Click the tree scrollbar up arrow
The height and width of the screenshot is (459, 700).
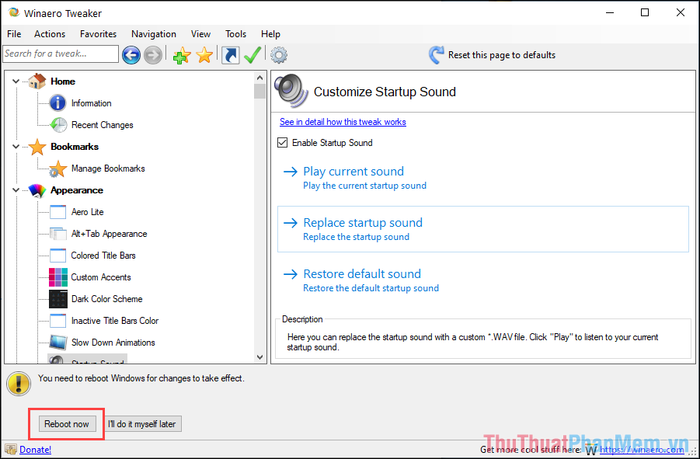(260, 78)
